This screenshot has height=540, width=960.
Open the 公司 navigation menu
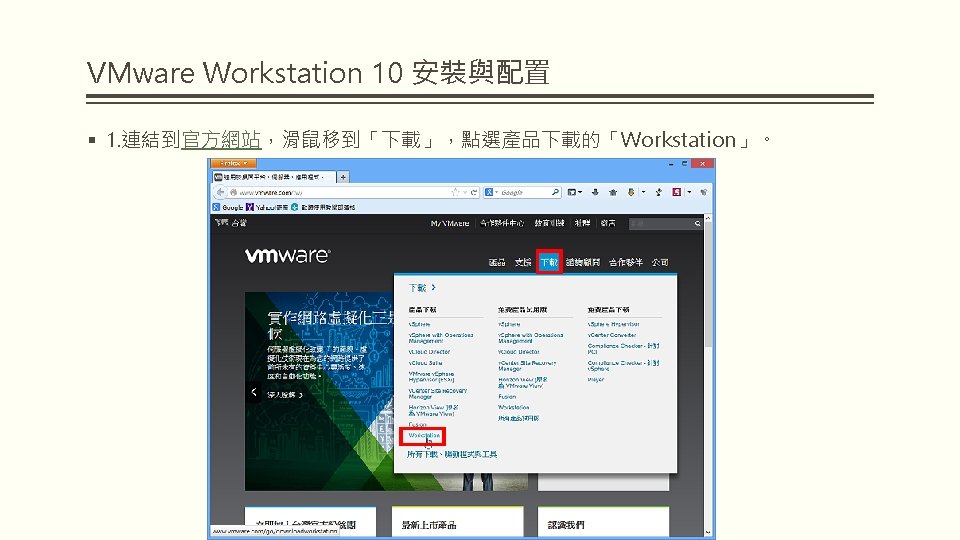(660, 262)
